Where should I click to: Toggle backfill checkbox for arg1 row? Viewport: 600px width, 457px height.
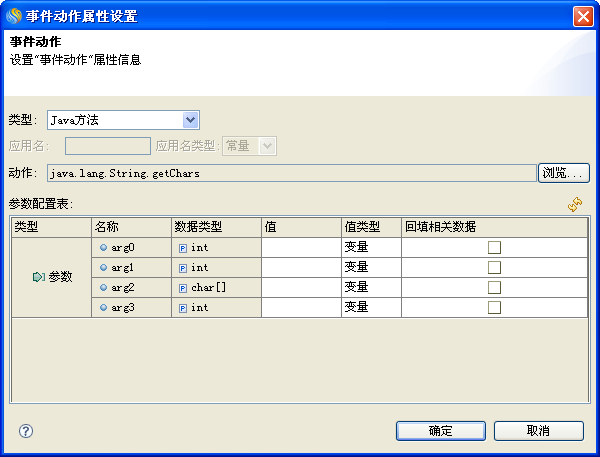point(494,267)
